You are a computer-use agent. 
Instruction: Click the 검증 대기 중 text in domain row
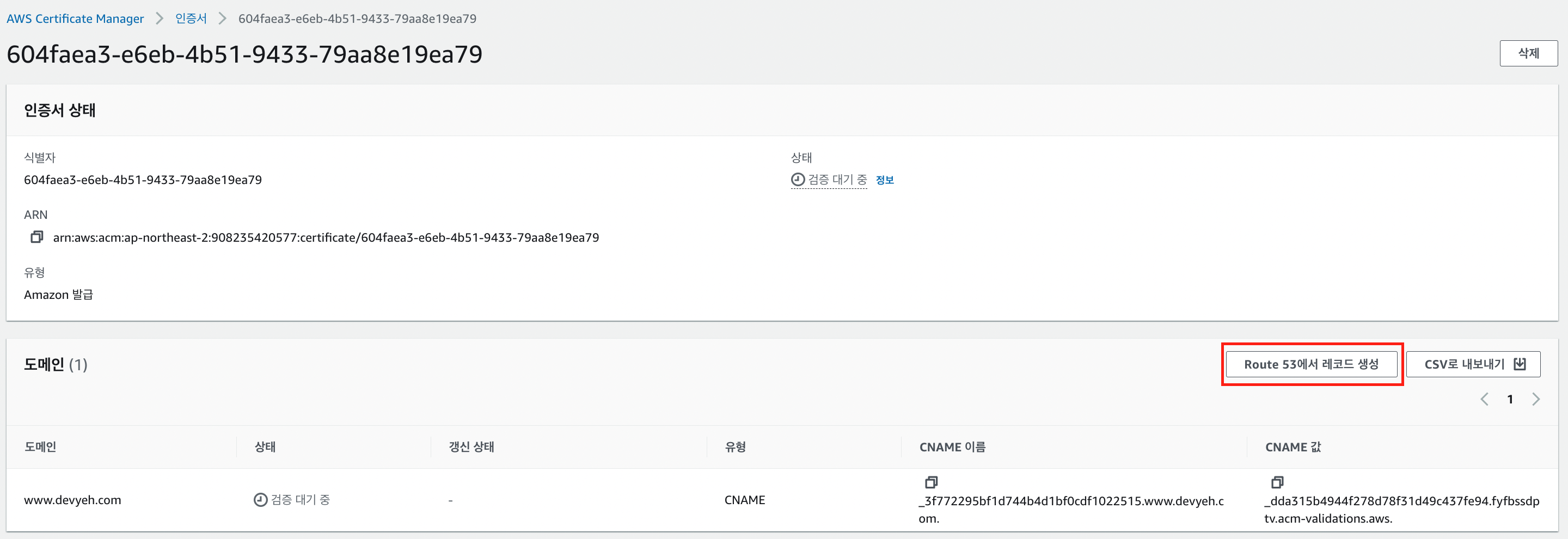click(x=300, y=499)
